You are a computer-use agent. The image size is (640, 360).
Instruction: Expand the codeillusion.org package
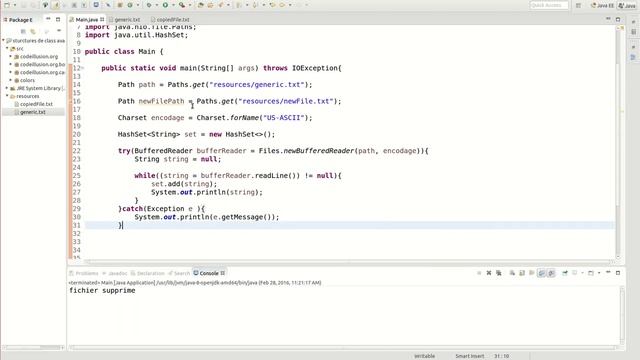point(11,56)
